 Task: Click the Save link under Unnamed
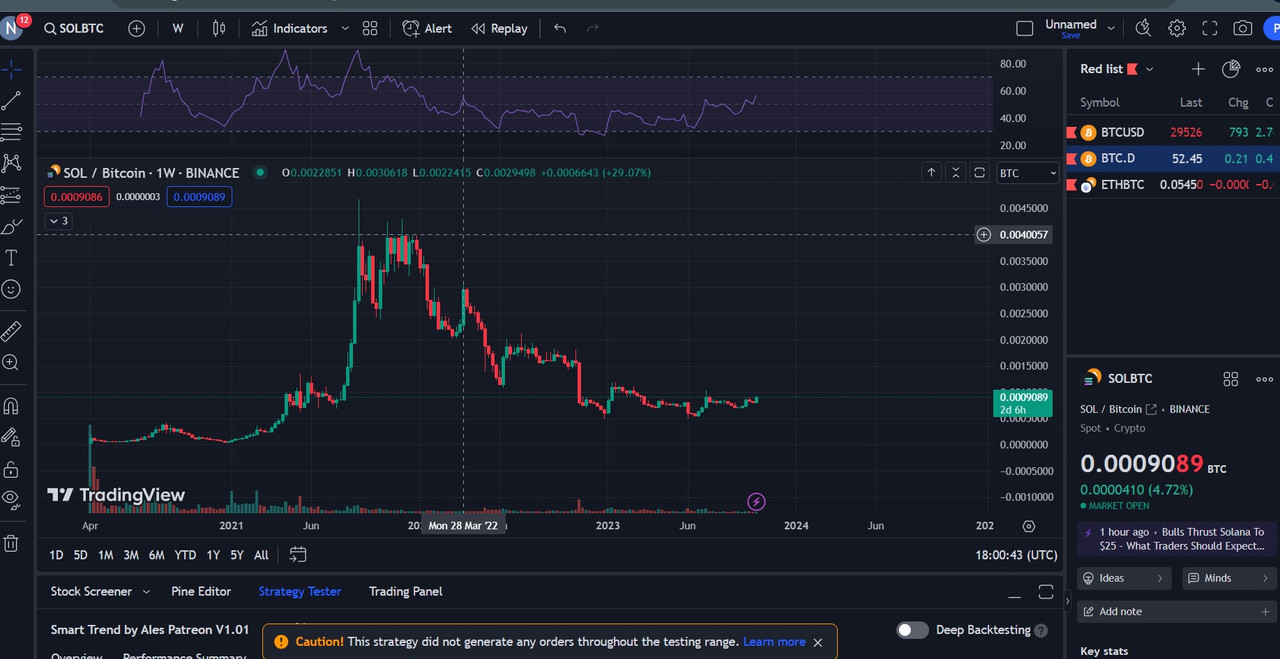[x=1070, y=35]
